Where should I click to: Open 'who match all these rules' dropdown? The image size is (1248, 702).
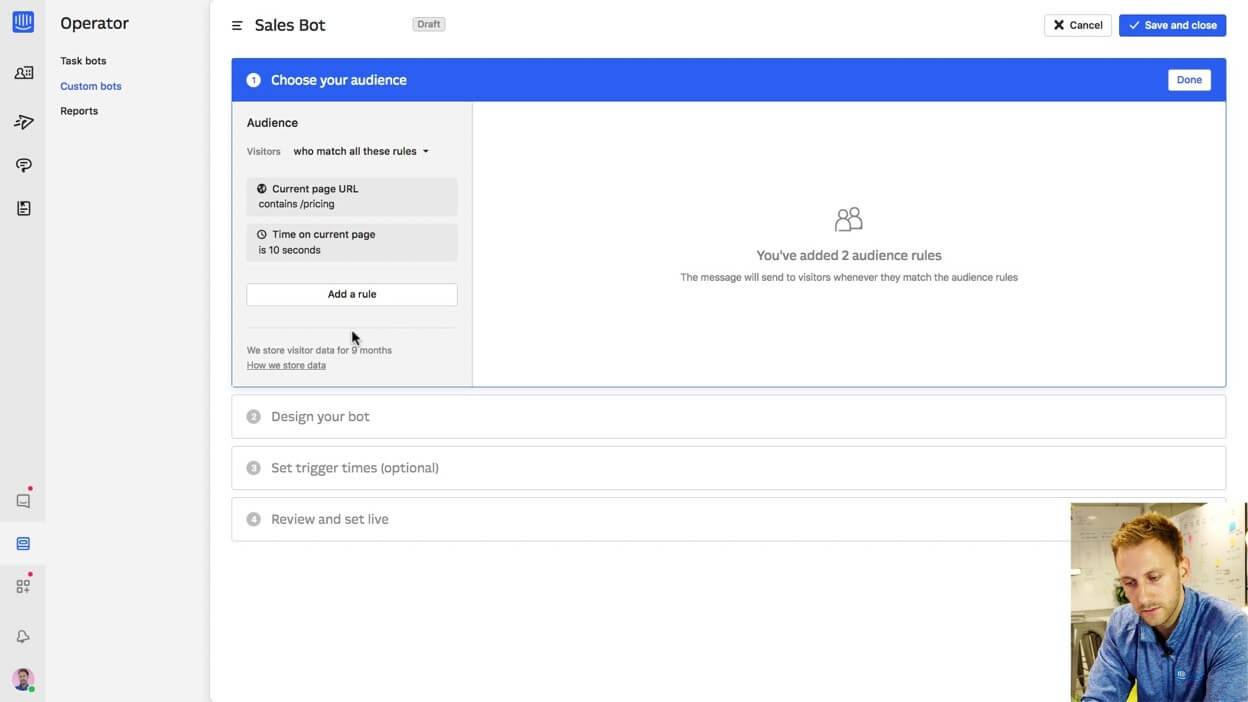[361, 152]
